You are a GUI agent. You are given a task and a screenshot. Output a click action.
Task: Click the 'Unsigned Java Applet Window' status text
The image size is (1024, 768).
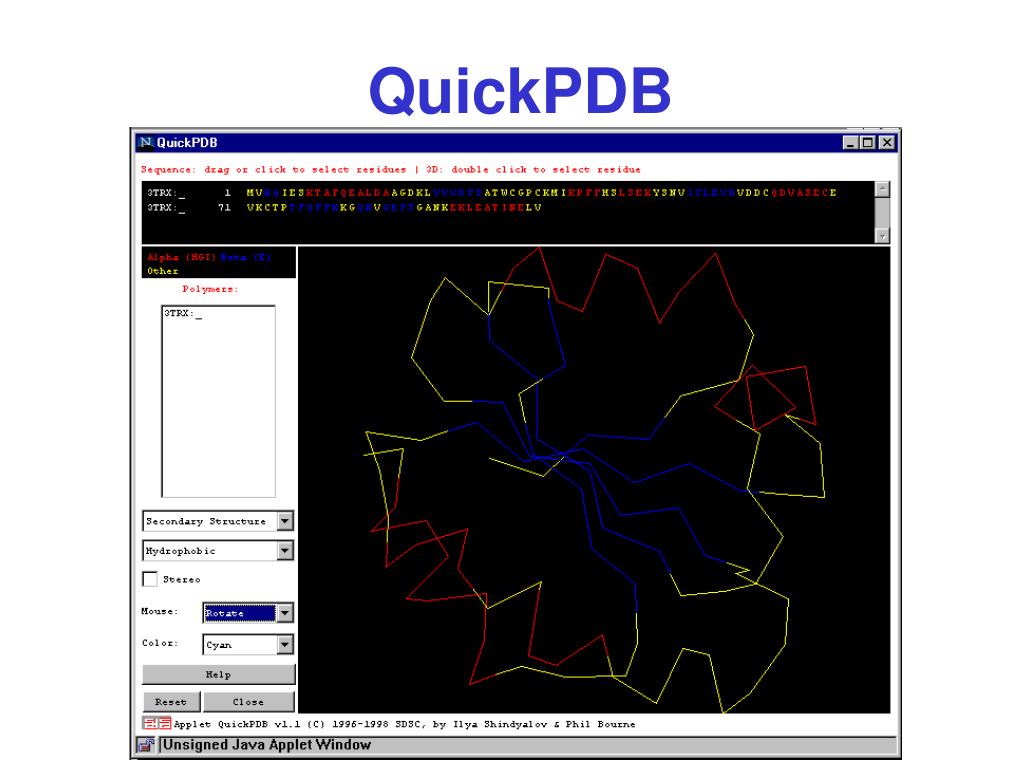coord(266,744)
